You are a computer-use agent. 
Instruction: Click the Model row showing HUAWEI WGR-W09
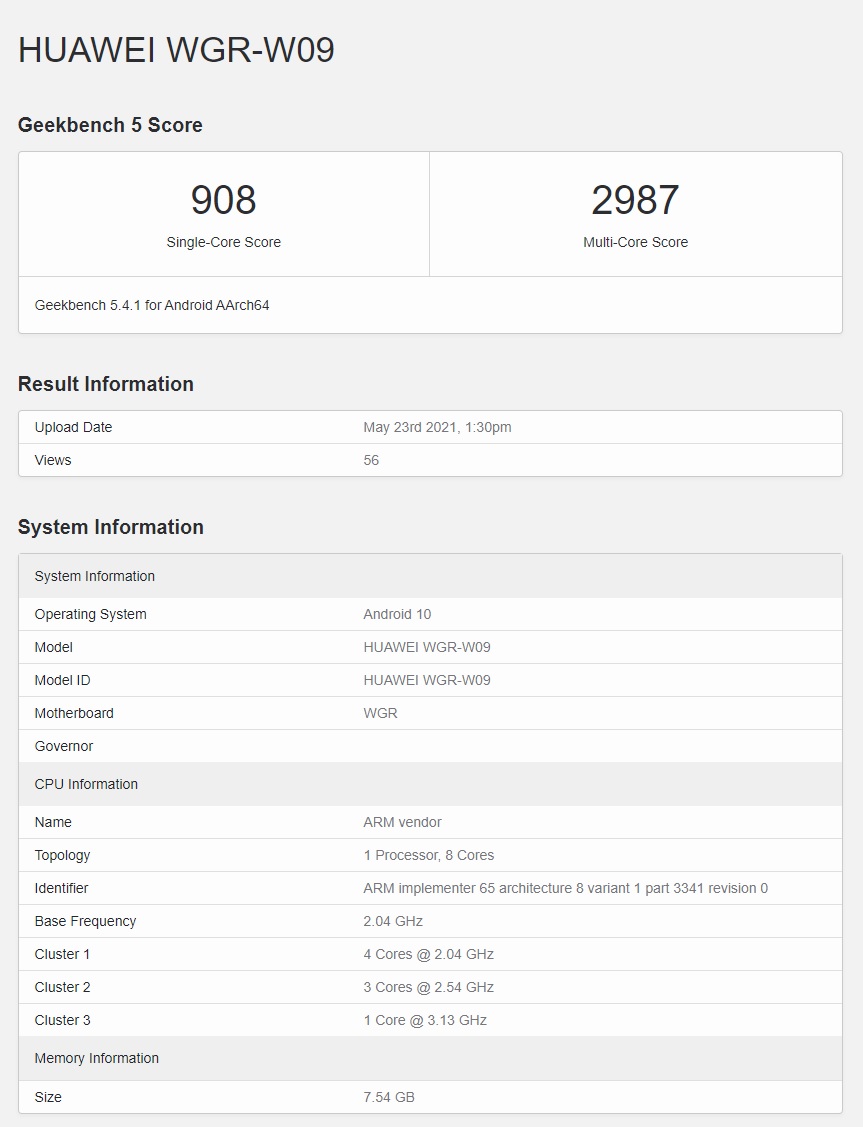tap(430, 647)
